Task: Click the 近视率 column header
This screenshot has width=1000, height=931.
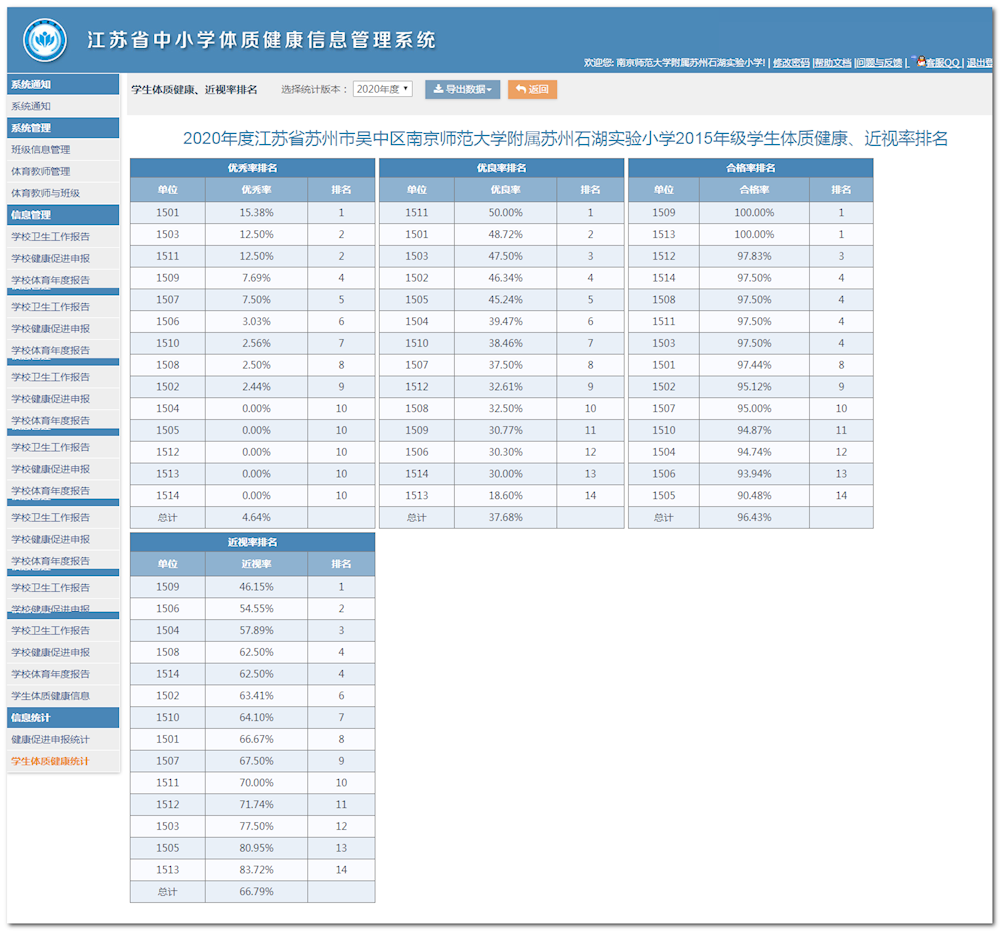Action: 256,564
